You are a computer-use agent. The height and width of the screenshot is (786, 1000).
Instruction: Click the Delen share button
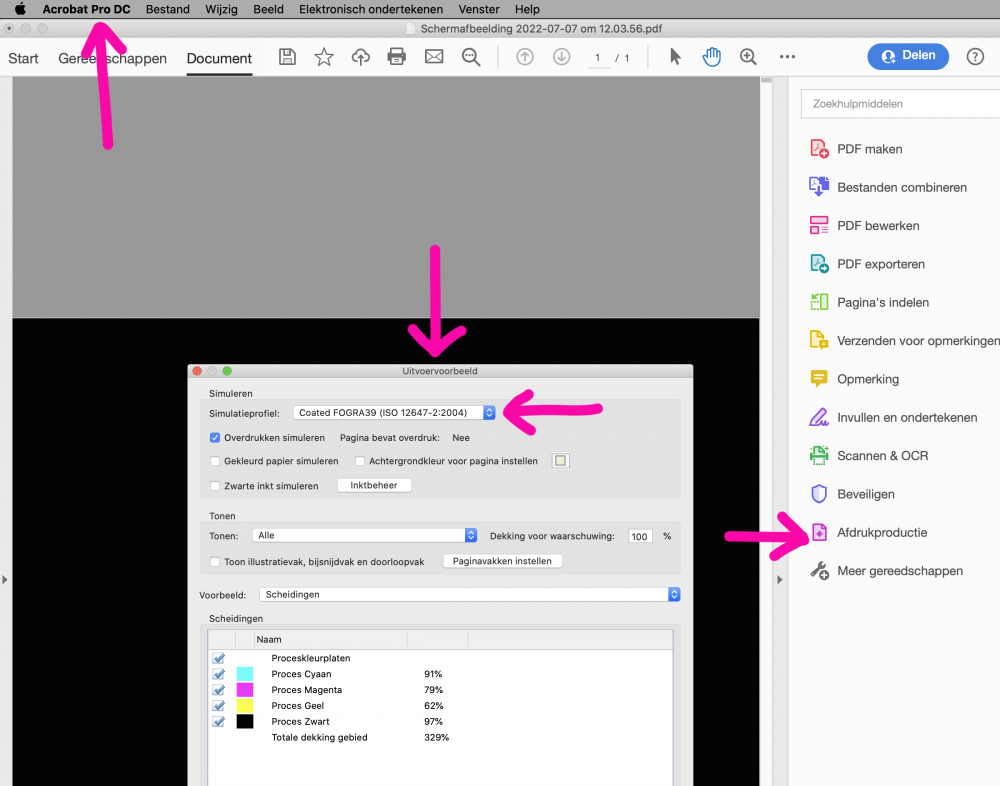click(908, 56)
